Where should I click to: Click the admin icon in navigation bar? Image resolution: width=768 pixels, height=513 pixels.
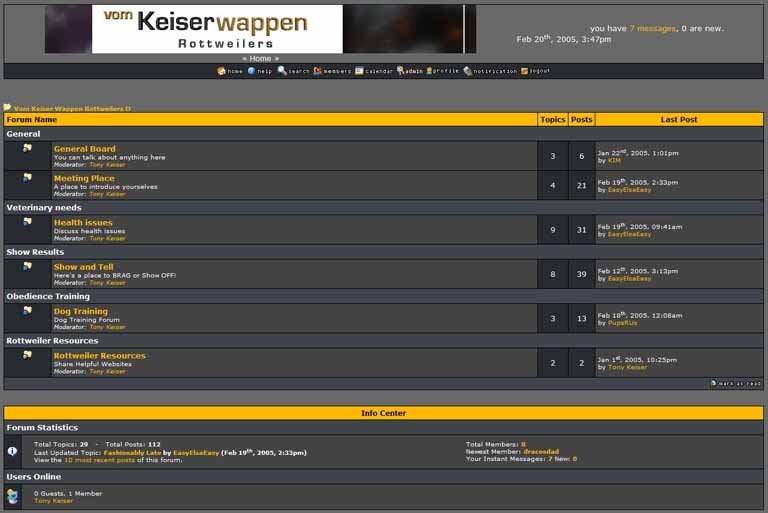(x=401, y=71)
